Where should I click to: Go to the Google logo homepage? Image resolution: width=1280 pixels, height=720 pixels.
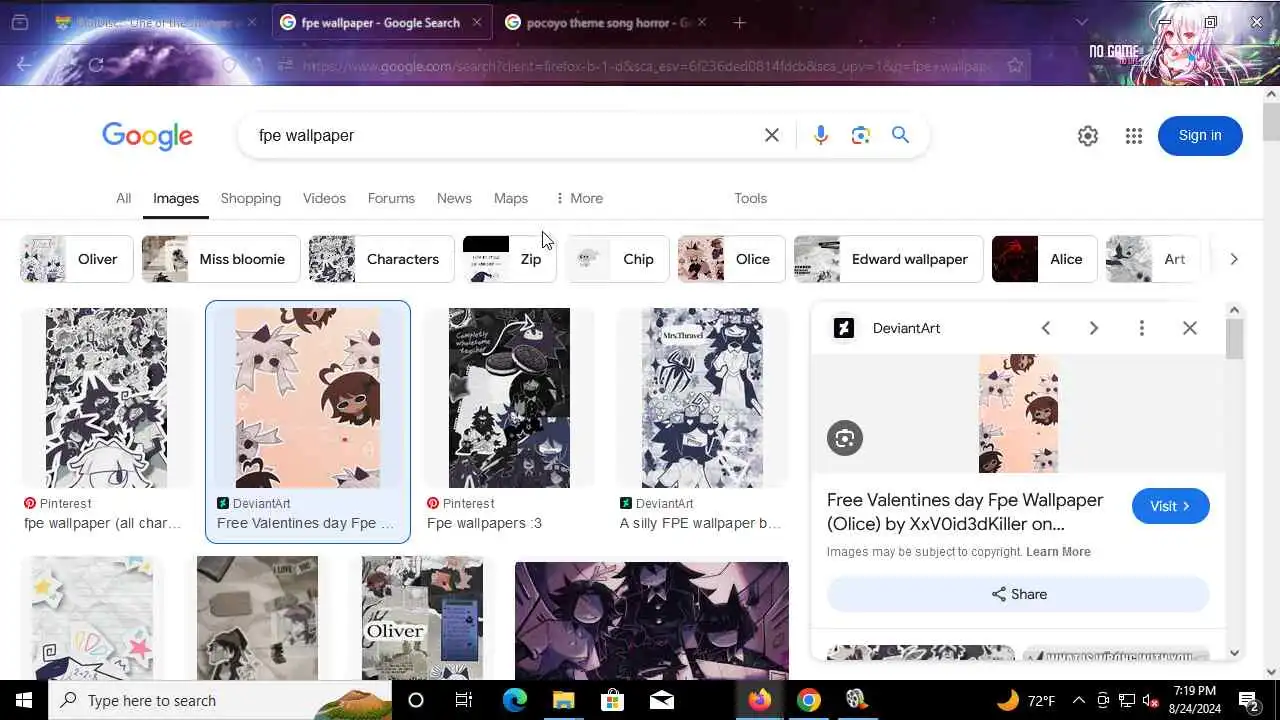(x=147, y=136)
